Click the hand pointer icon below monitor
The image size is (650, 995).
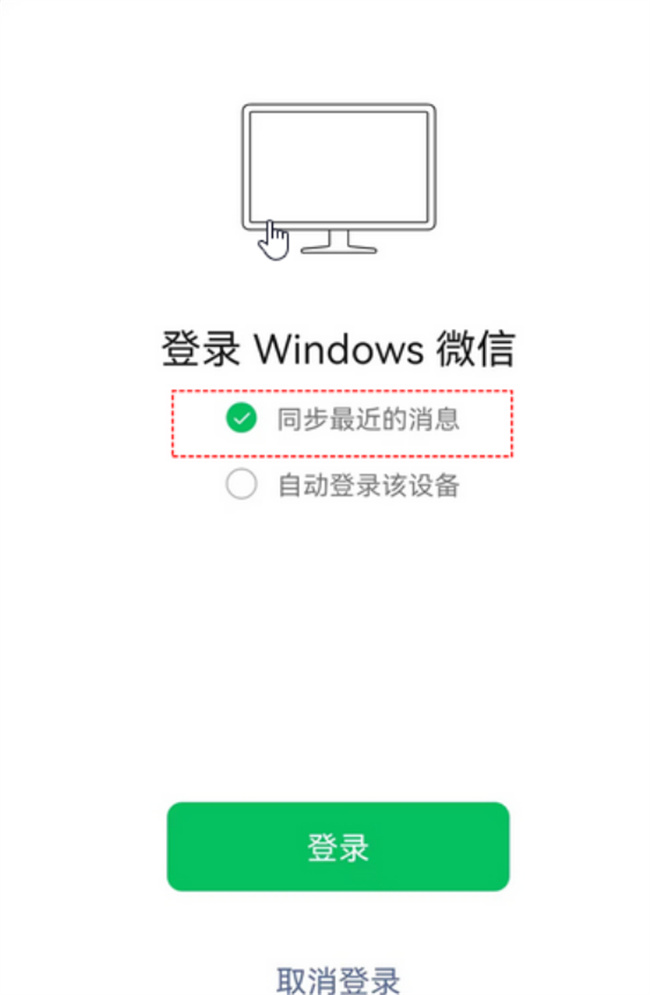click(x=274, y=241)
